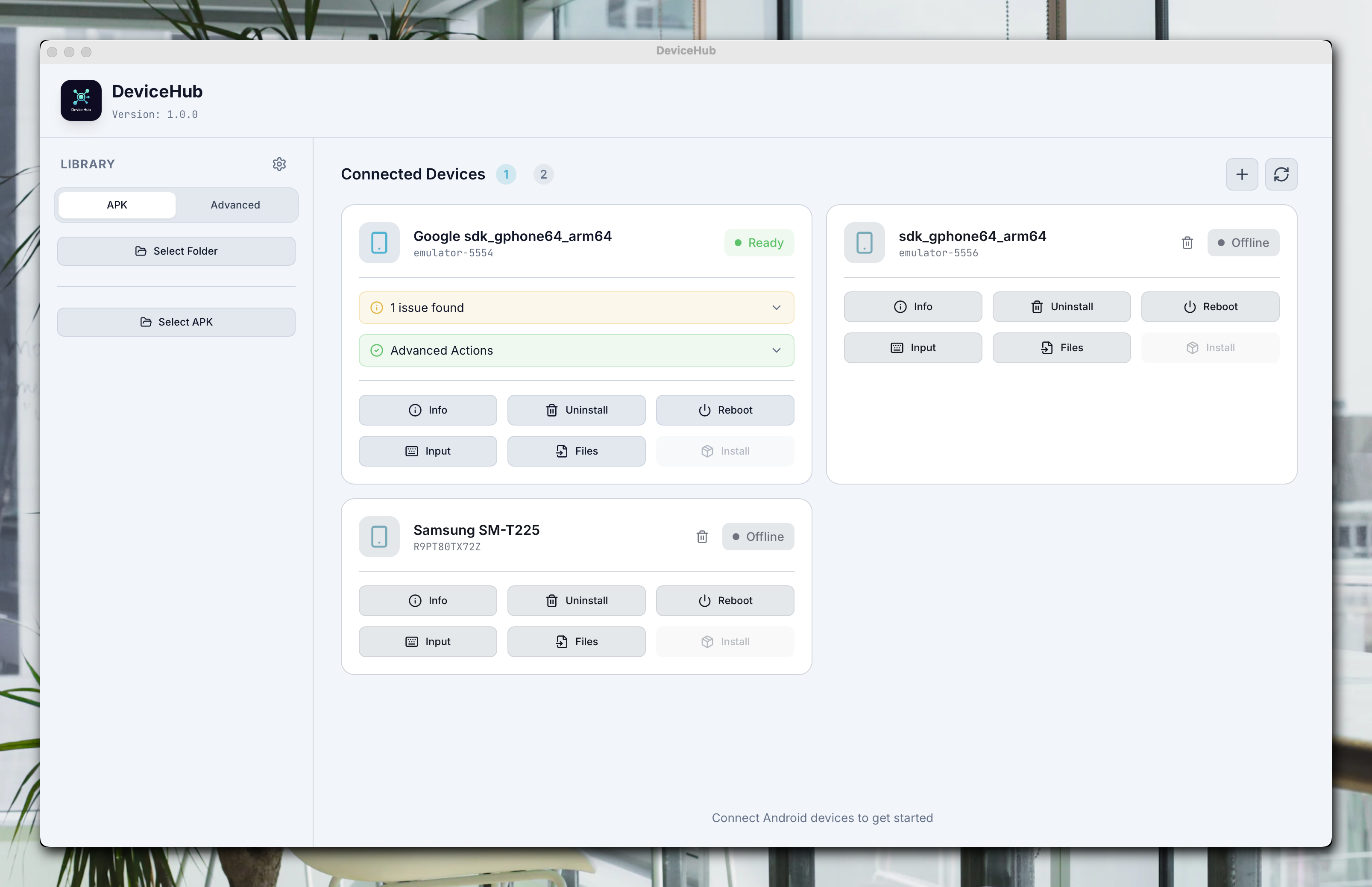Select the APK tab
1372x887 pixels.
click(116, 205)
